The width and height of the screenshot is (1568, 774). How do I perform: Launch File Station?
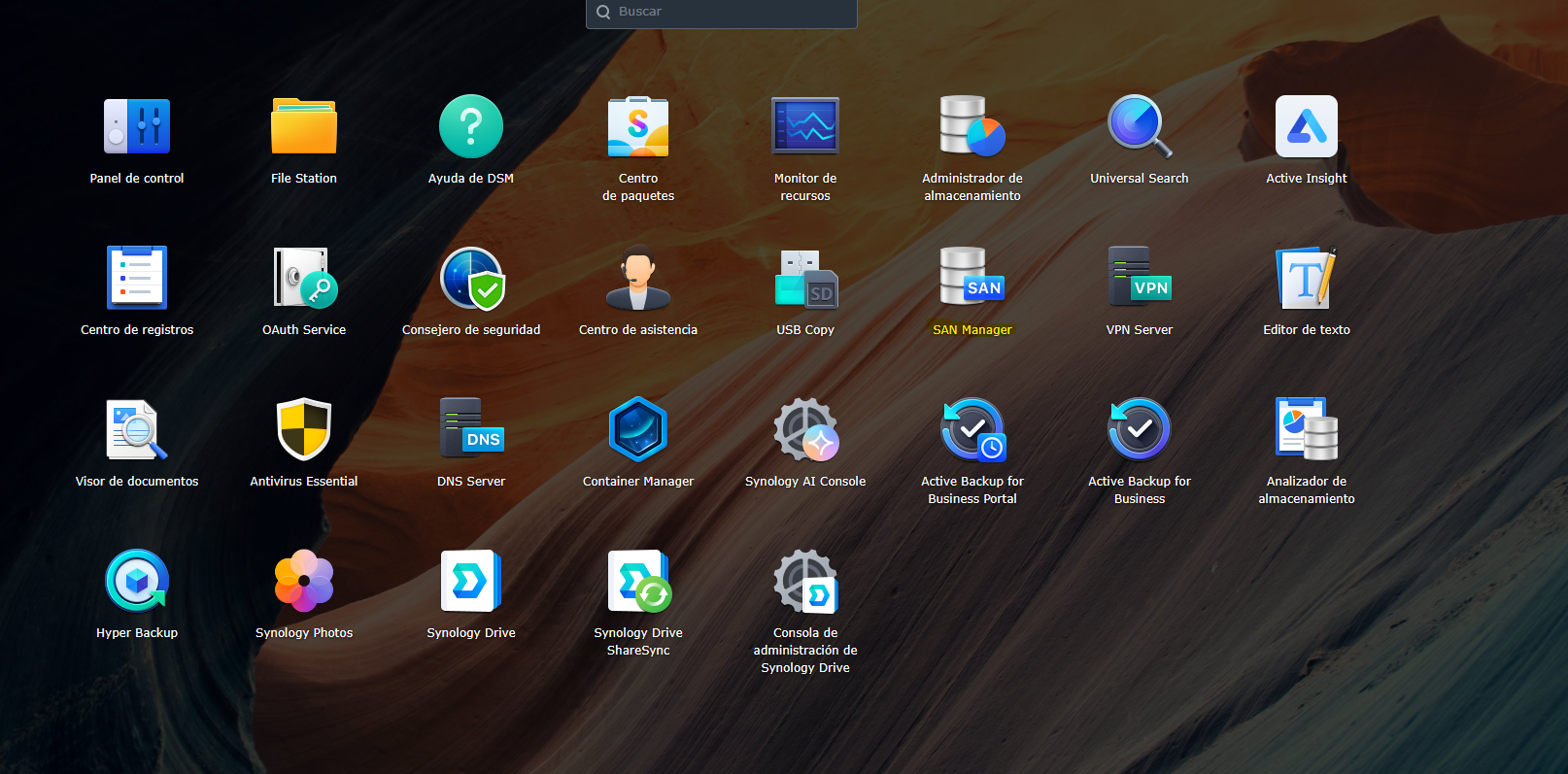click(304, 126)
